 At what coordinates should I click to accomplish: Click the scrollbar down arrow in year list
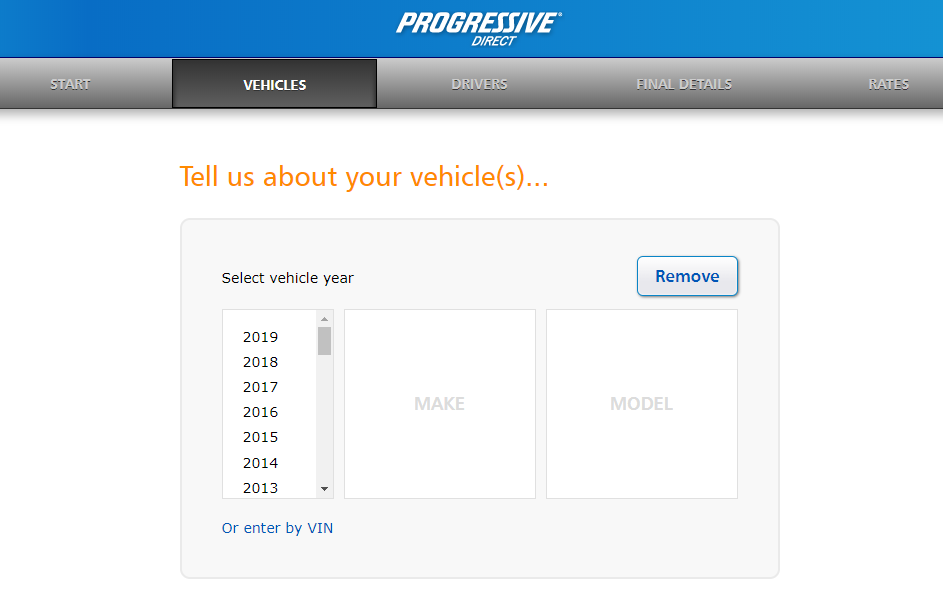323,489
